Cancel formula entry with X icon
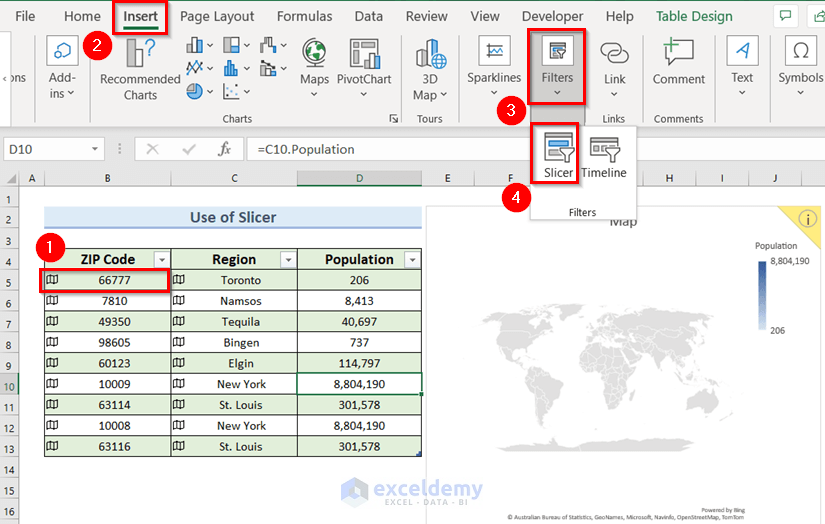 (153, 149)
